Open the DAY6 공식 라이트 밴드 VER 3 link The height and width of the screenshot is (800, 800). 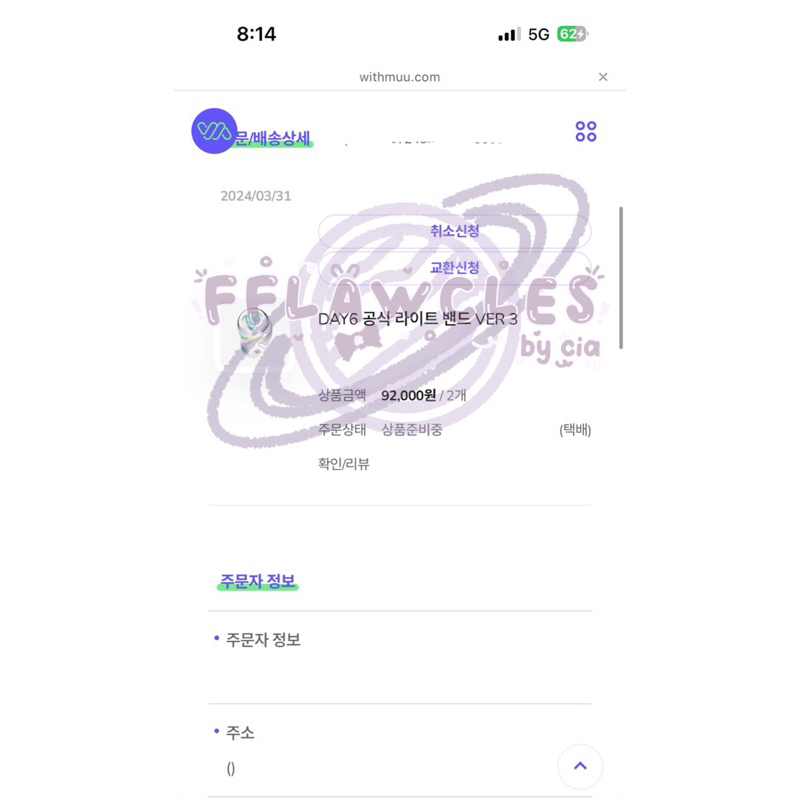[418, 319]
